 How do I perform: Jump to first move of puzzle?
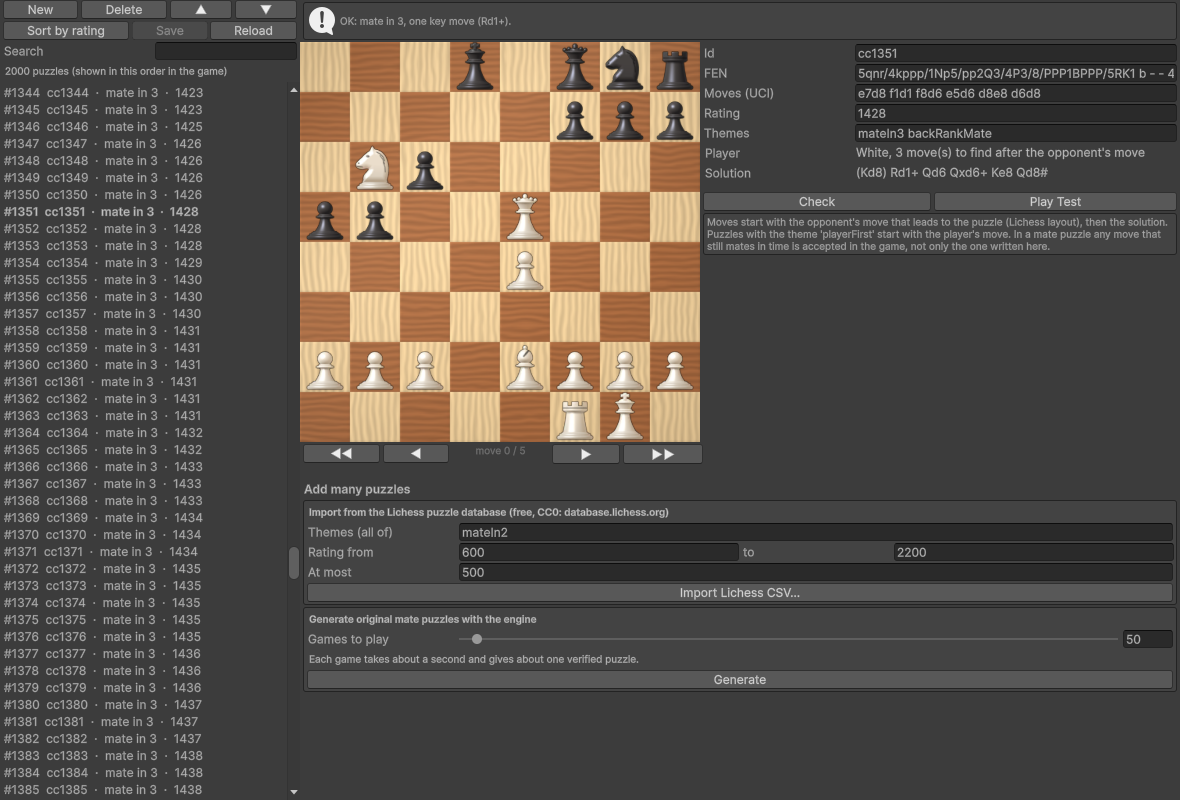(342, 454)
